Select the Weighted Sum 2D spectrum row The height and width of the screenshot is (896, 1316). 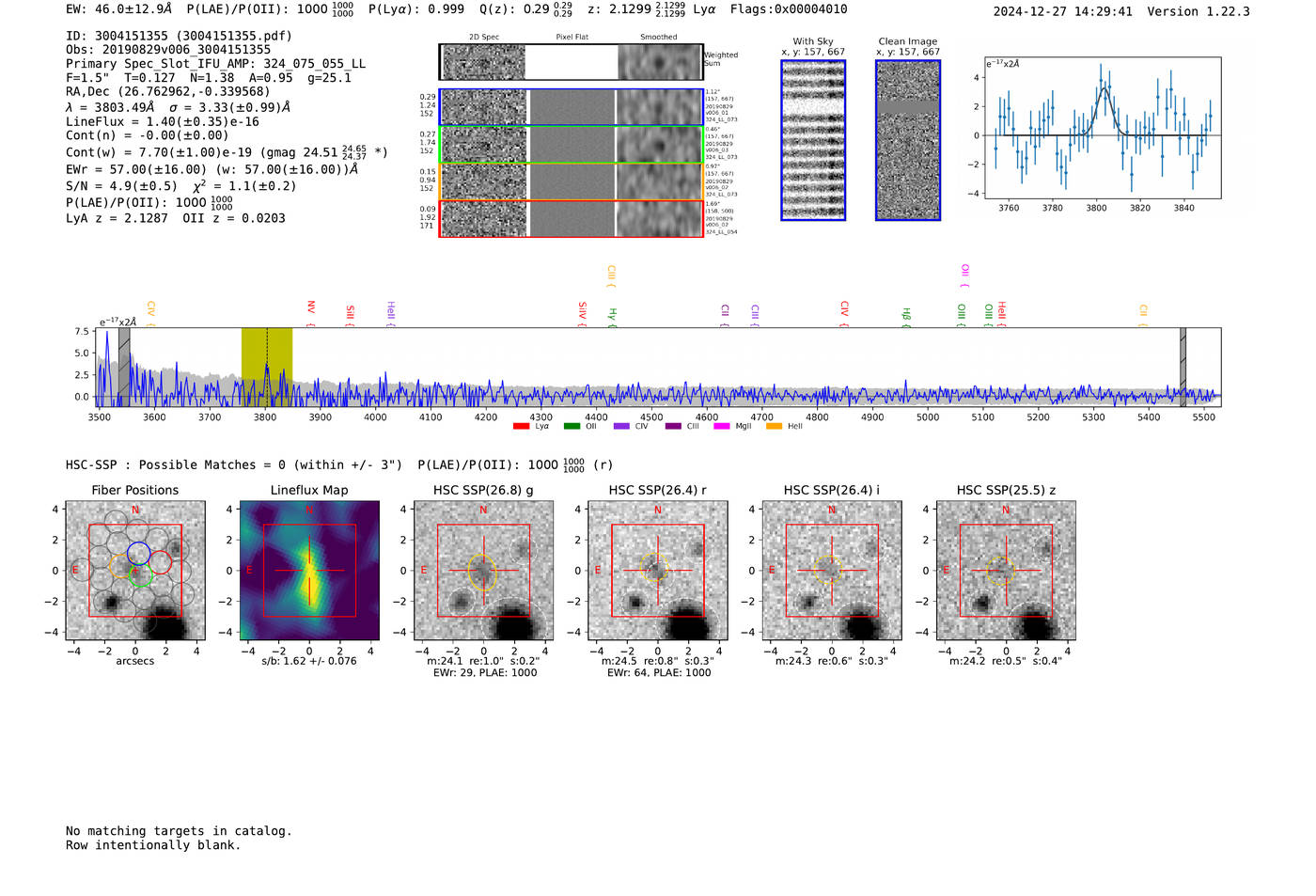click(571, 62)
